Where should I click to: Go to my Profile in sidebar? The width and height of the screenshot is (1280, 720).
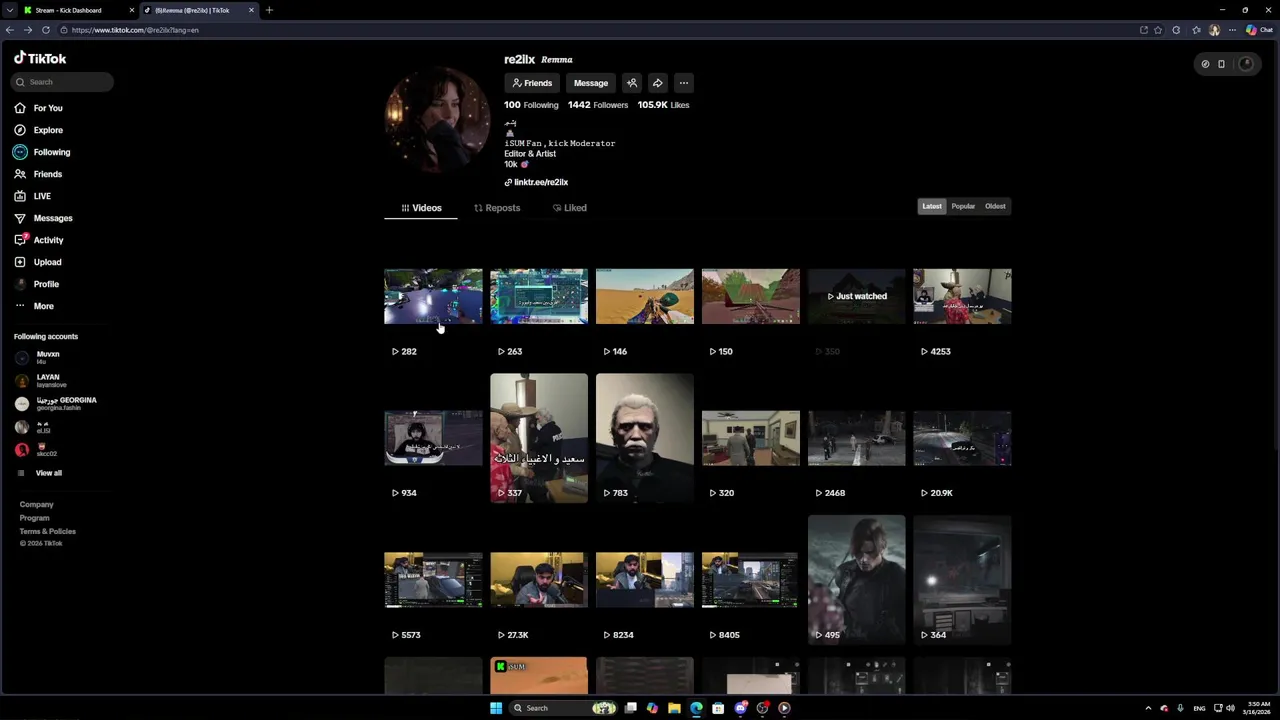(x=37, y=284)
